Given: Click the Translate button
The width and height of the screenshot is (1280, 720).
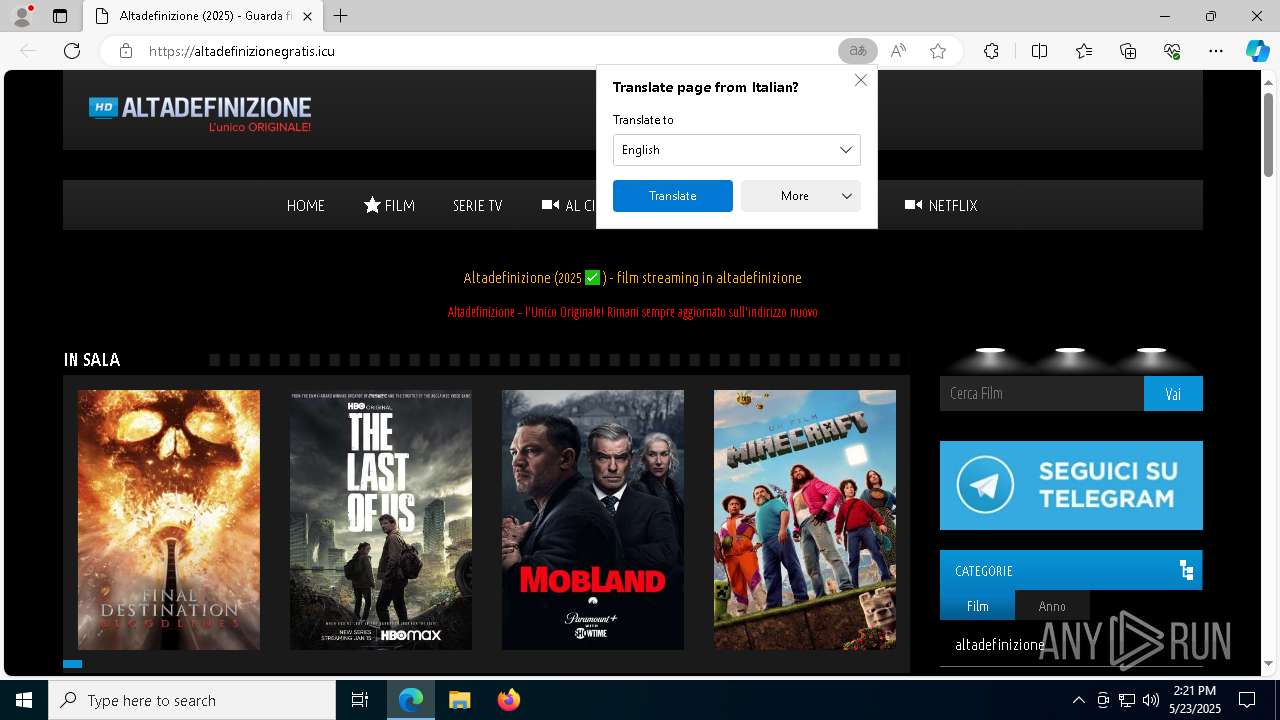Looking at the screenshot, I should click(x=673, y=196).
